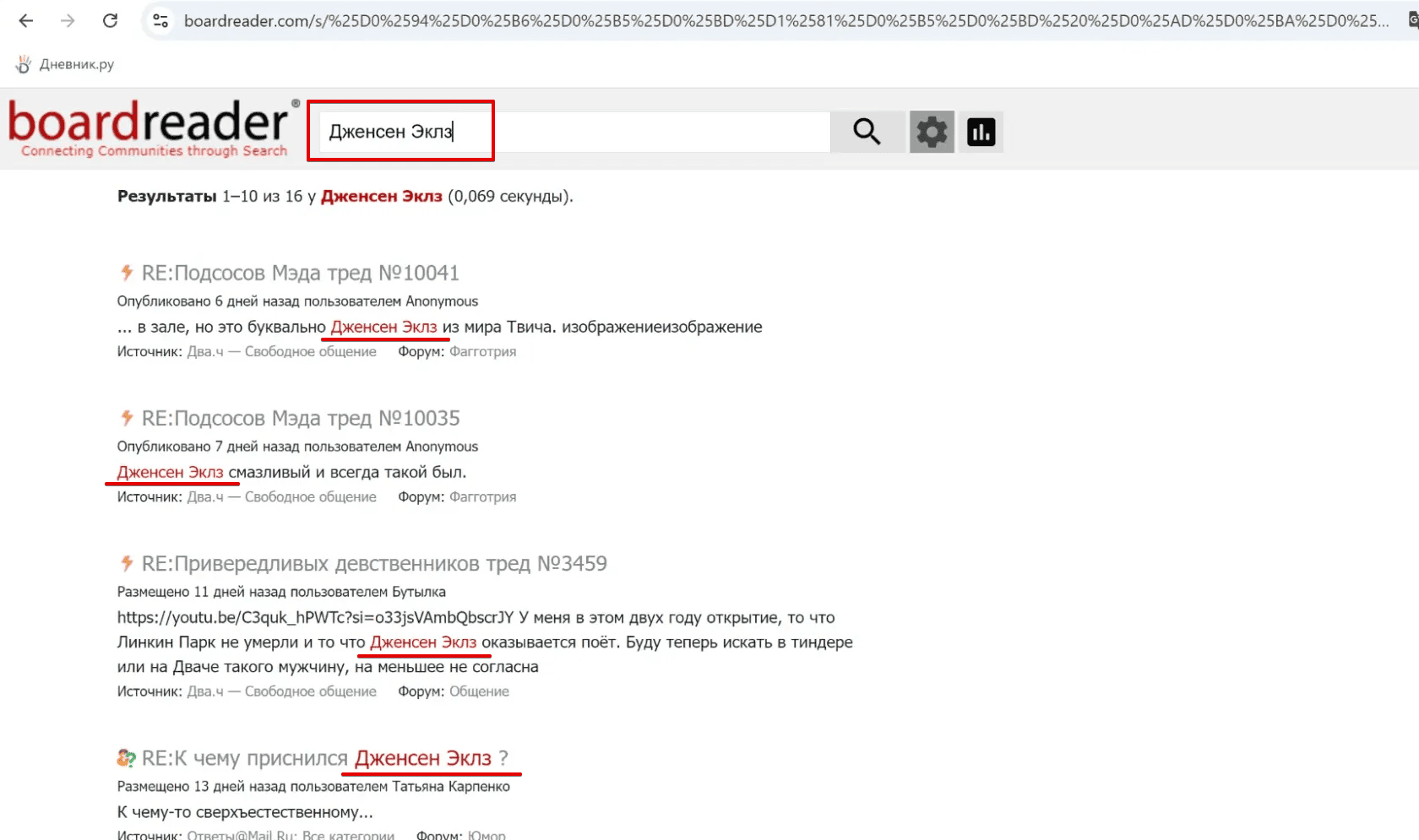Click 'Размещено 11 дней назад пользователем Бутылка'
The image size is (1419, 840).
281,592
